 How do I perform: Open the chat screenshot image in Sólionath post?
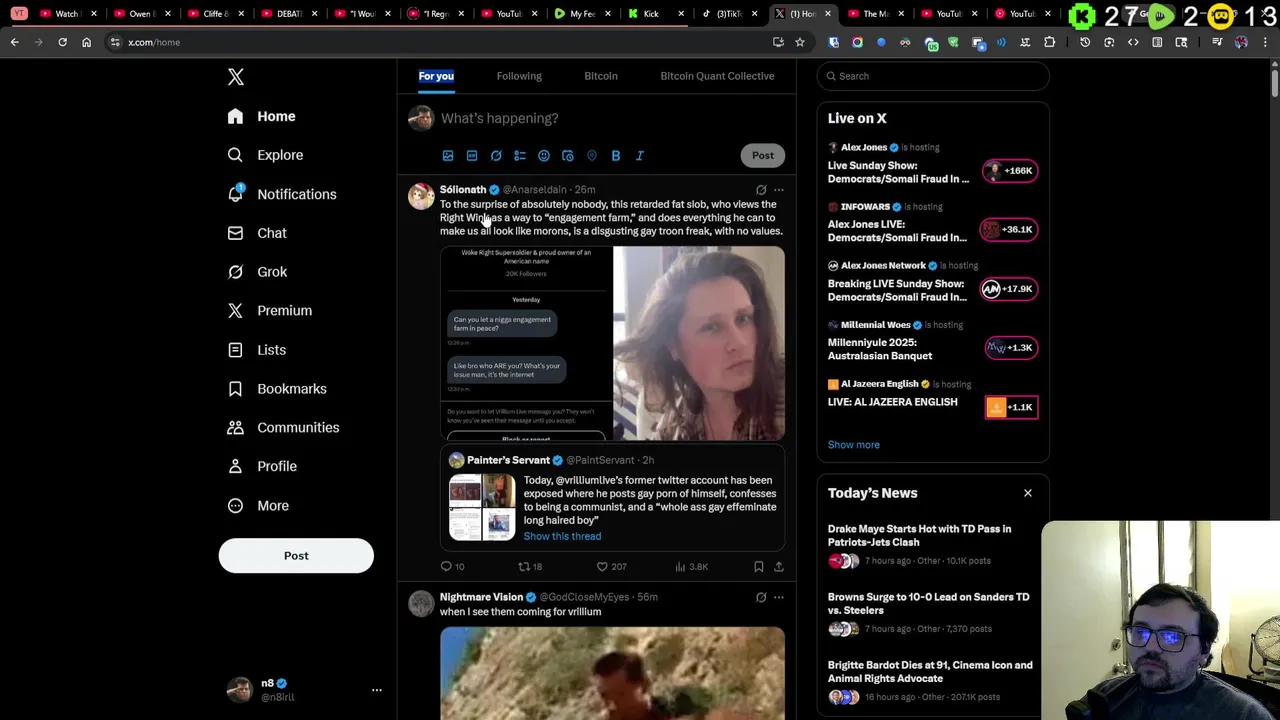tap(526, 343)
